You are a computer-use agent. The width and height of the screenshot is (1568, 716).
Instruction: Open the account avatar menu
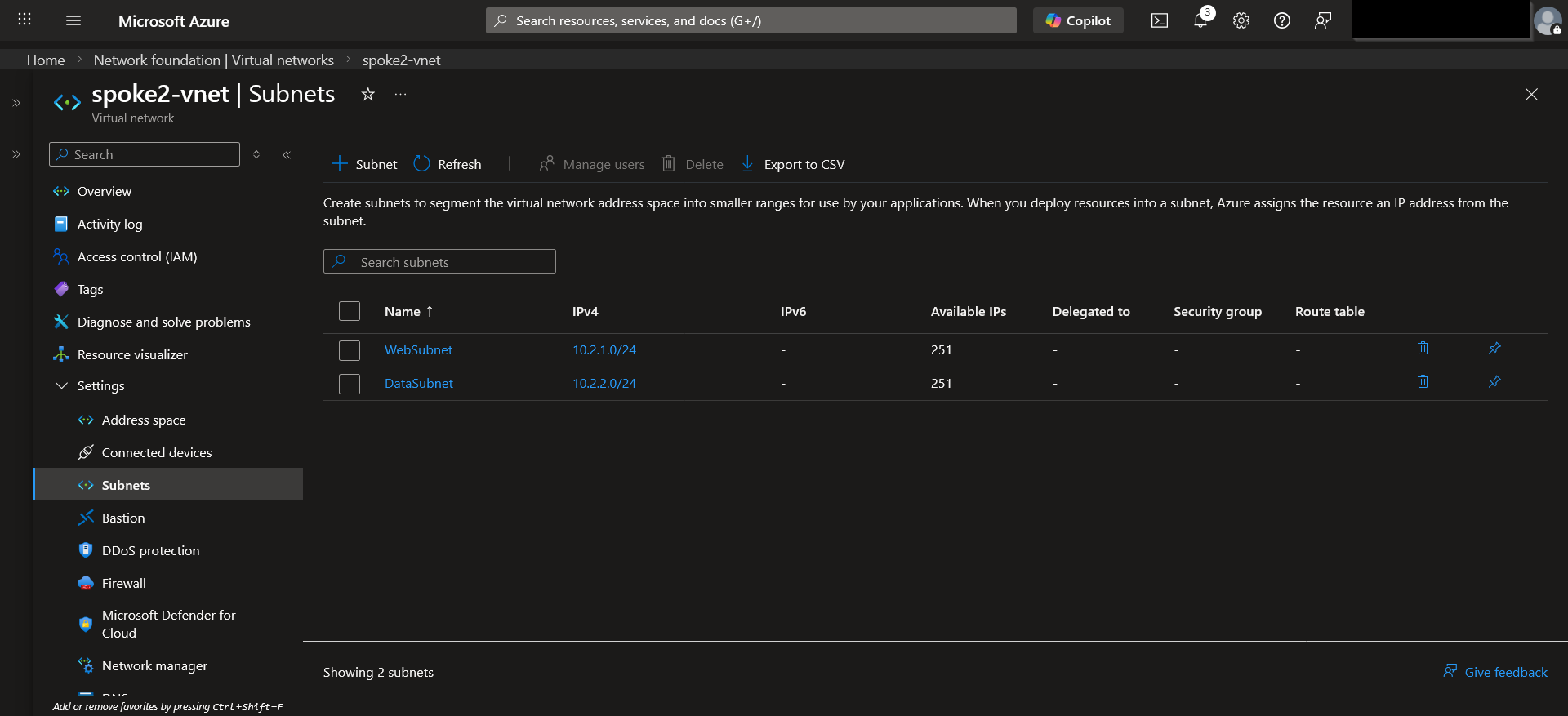point(1548,20)
